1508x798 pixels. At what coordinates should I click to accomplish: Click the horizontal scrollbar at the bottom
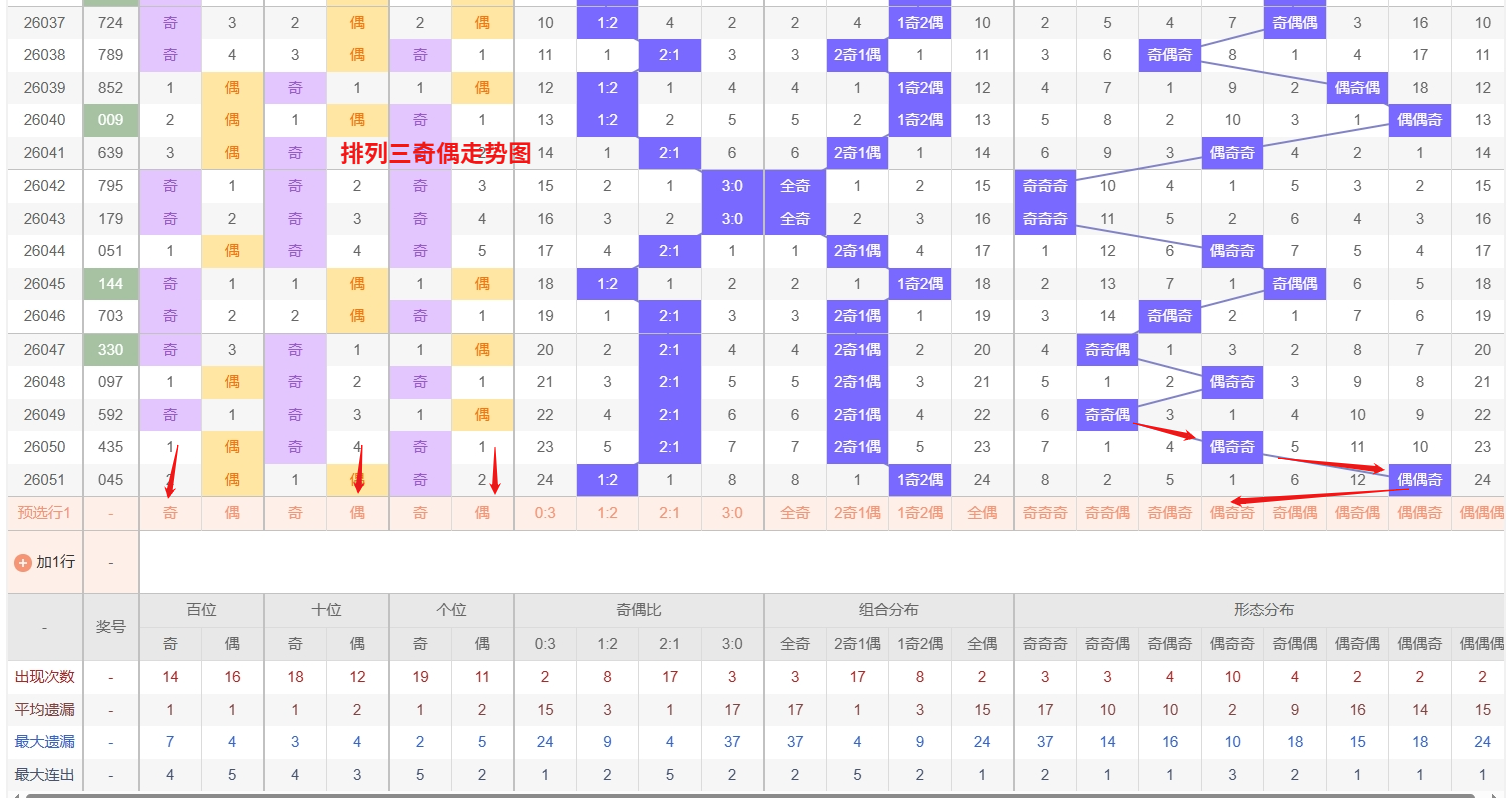point(700,793)
